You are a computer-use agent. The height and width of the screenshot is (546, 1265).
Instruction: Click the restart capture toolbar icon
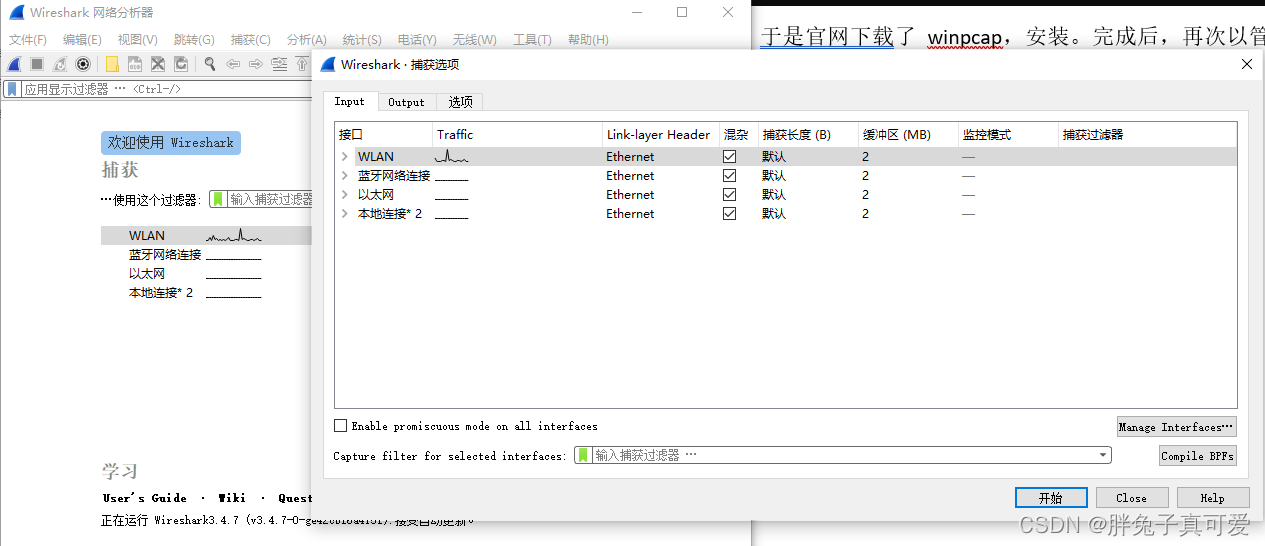pos(60,64)
